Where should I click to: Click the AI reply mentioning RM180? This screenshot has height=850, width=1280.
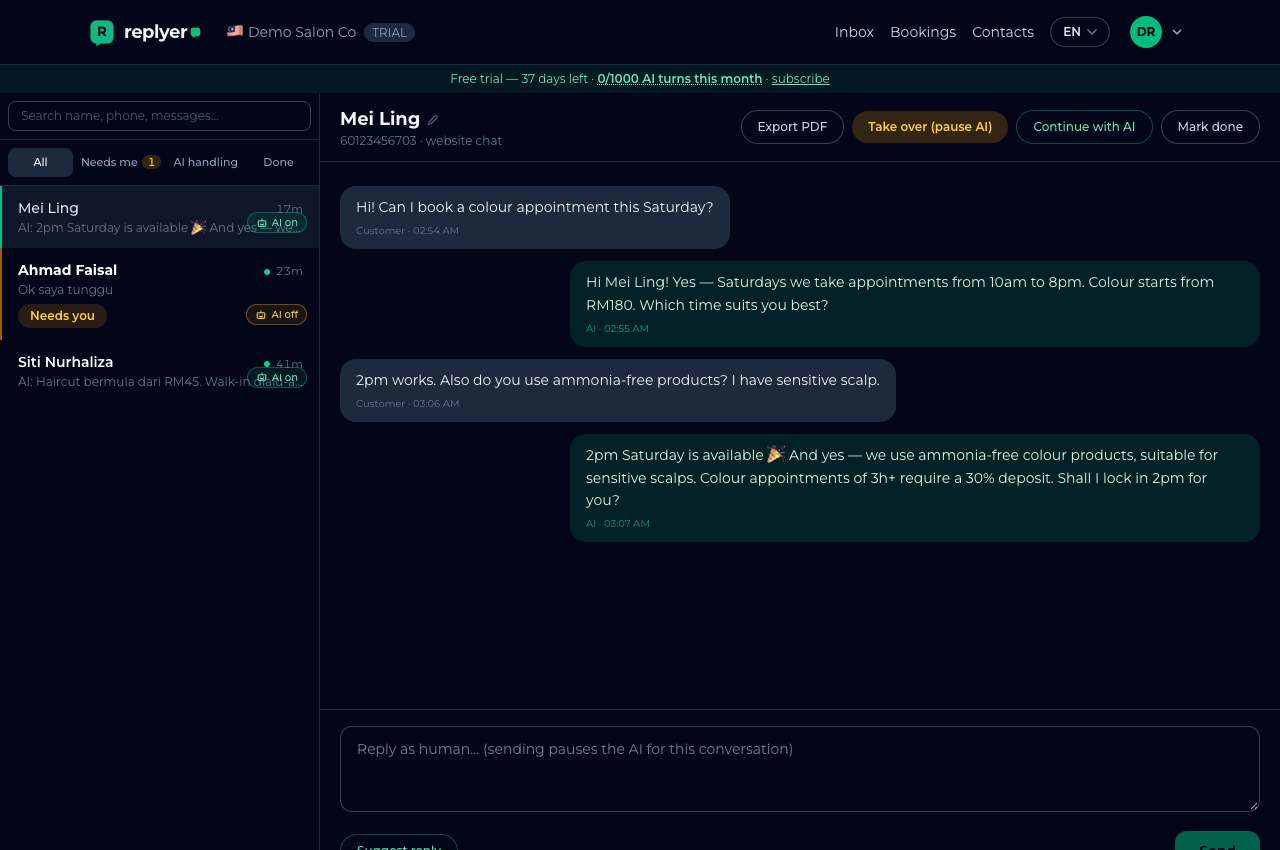[x=915, y=304]
